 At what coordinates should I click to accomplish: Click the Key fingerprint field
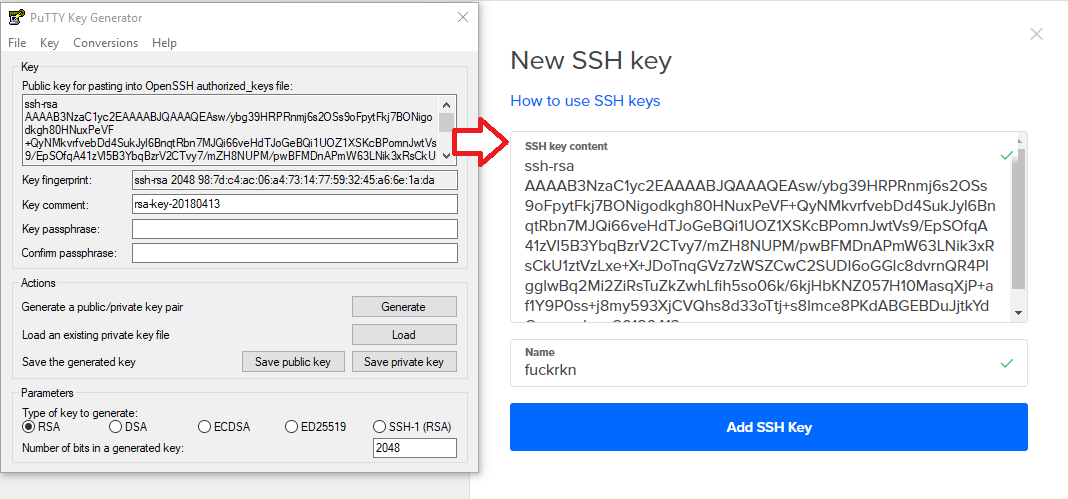294,180
